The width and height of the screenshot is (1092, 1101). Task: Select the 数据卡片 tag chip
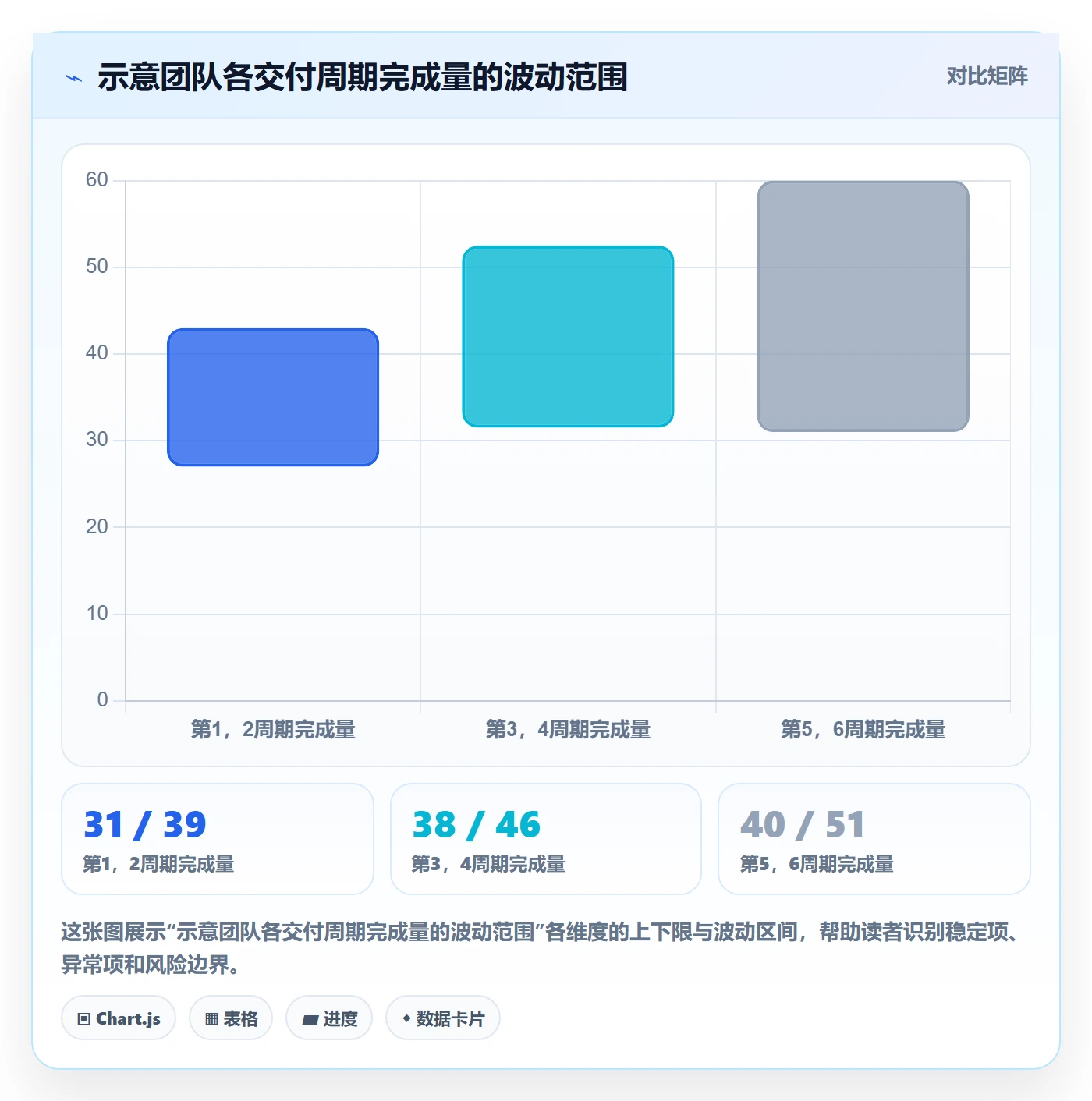(443, 1018)
